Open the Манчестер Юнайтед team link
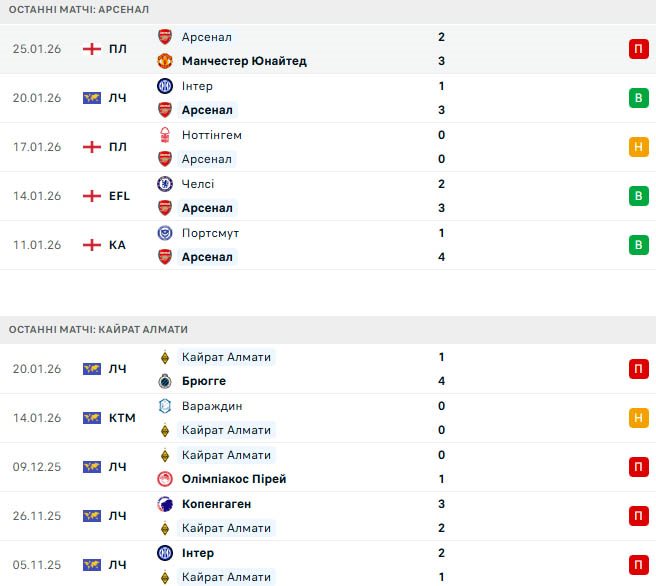656x586 pixels. tap(244, 61)
